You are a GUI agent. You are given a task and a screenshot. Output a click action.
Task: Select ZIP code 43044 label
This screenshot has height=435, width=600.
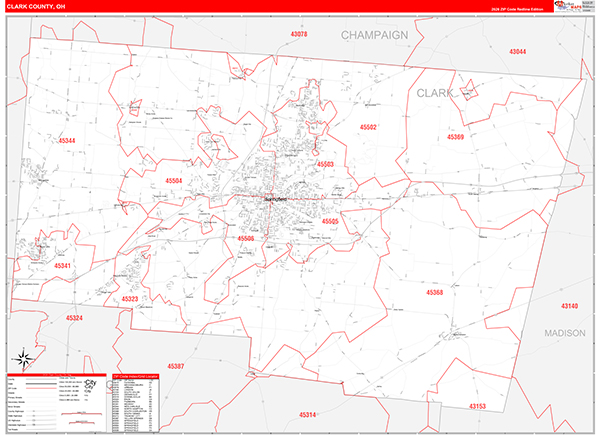pos(517,52)
